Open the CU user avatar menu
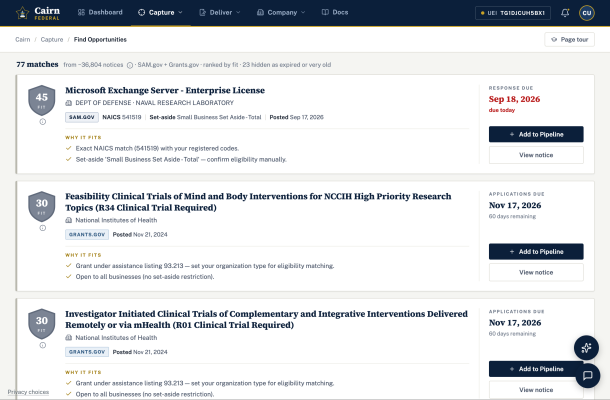Image resolution: width=610 pixels, height=400 pixels. pyautogui.click(x=586, y=13)
